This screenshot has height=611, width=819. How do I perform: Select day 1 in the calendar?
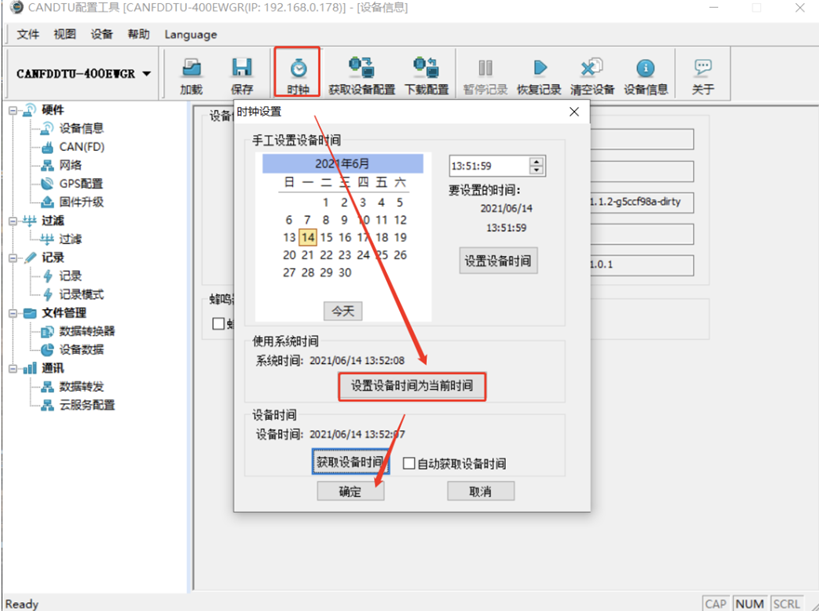click(325, 203)
